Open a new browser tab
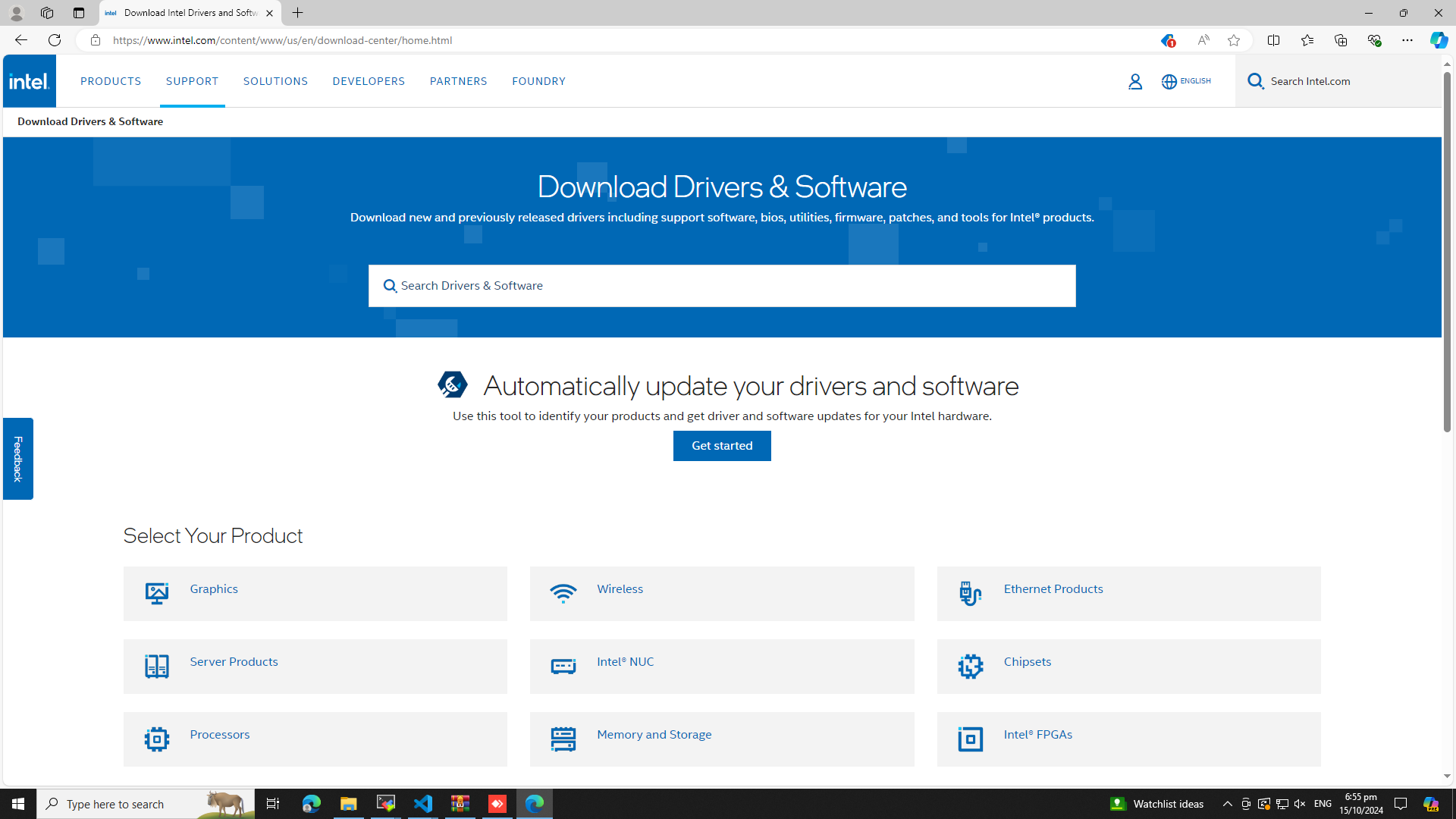Viewport: 1456px width, 819px height. (x=297, y=13)
